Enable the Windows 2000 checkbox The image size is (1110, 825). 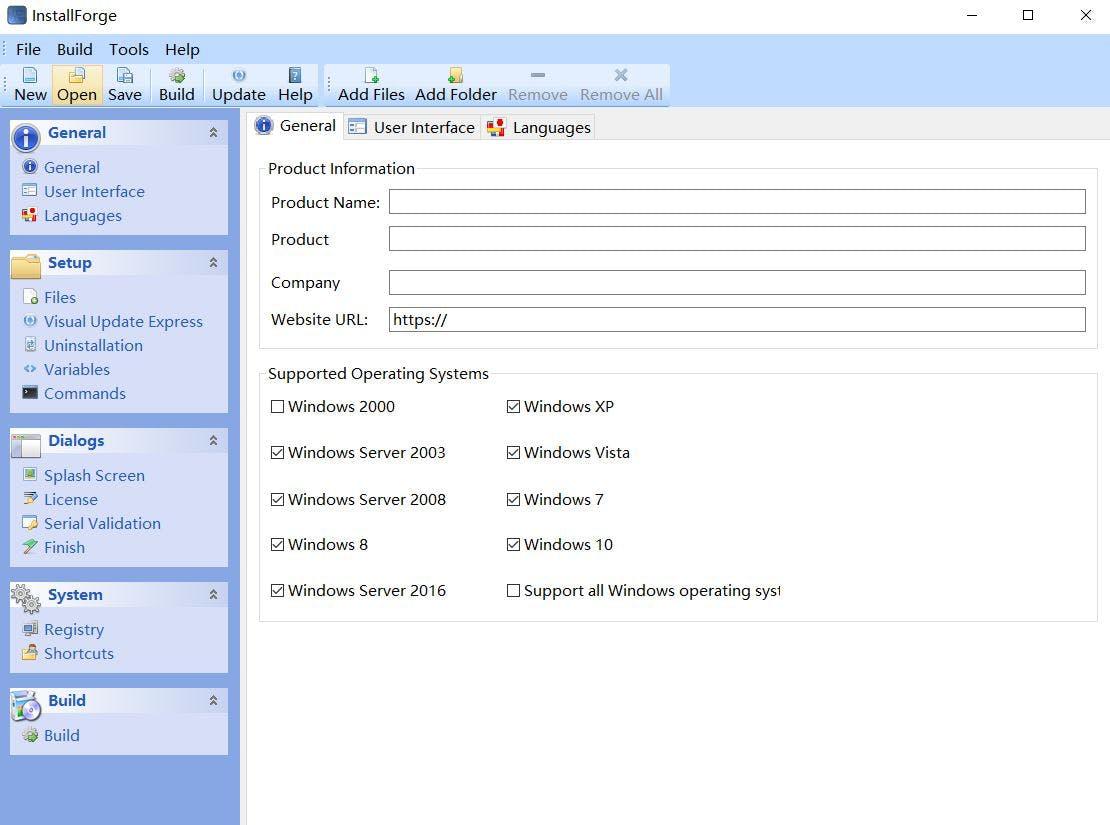click(278, 406)
